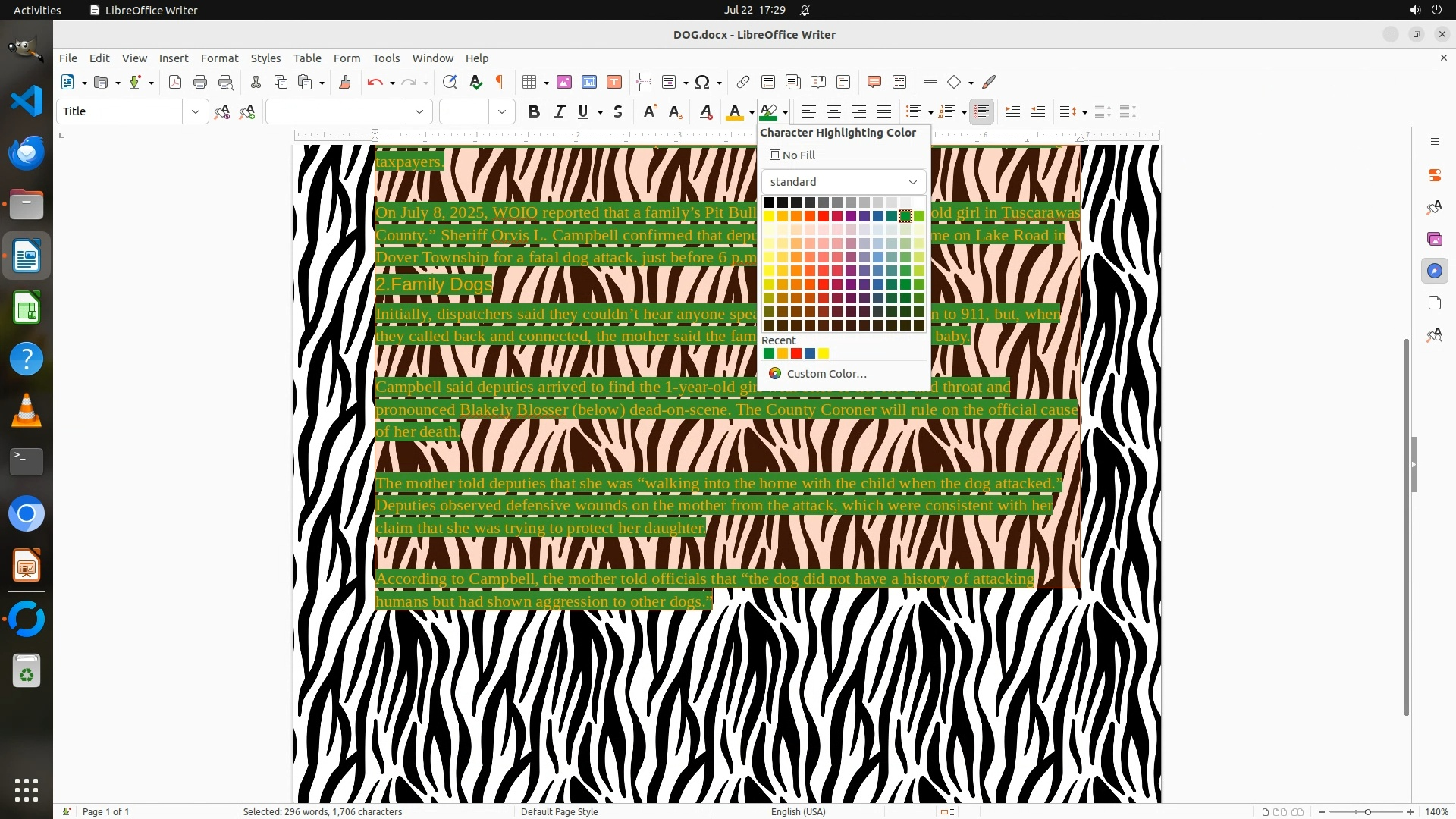
Task: Open the Styles menu
Action: [265, 58]
